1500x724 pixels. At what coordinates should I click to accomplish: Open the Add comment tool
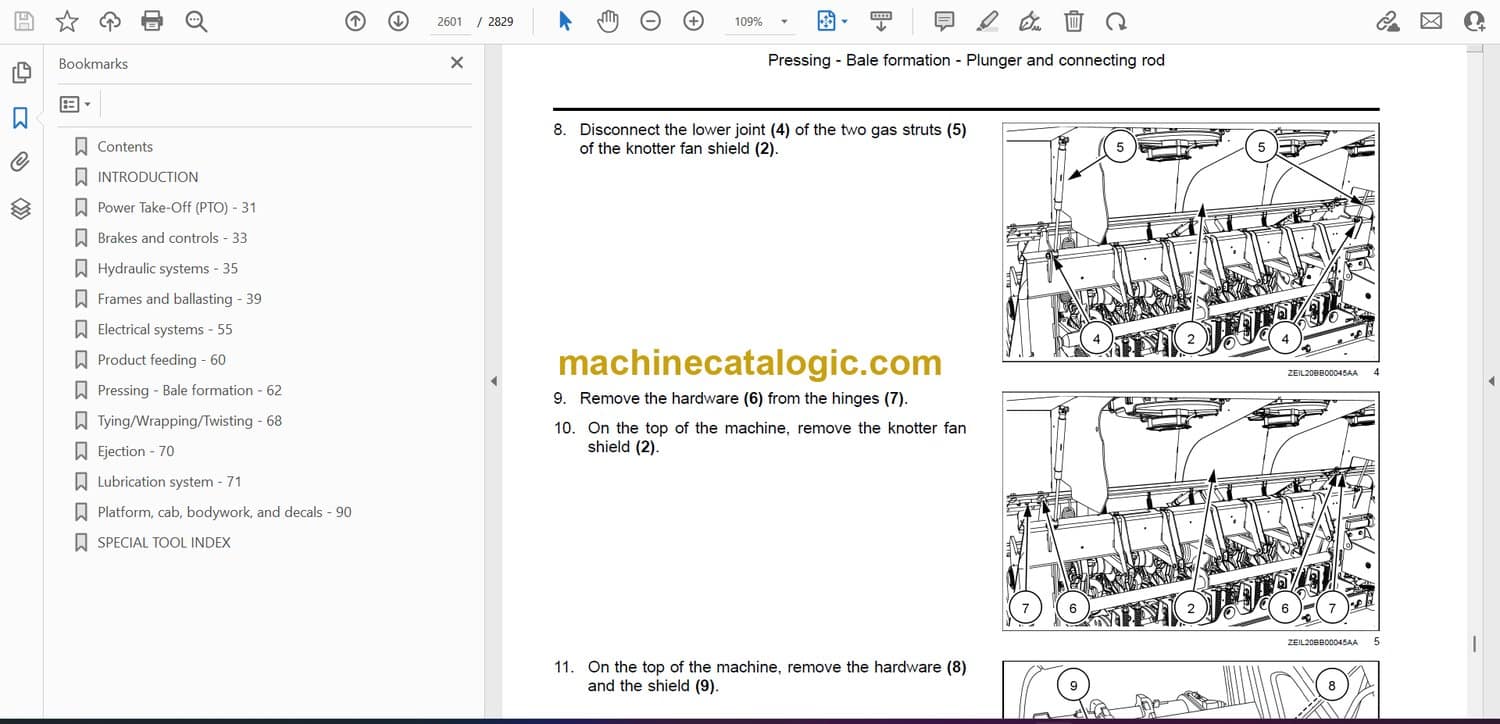(x=943, y=21)
